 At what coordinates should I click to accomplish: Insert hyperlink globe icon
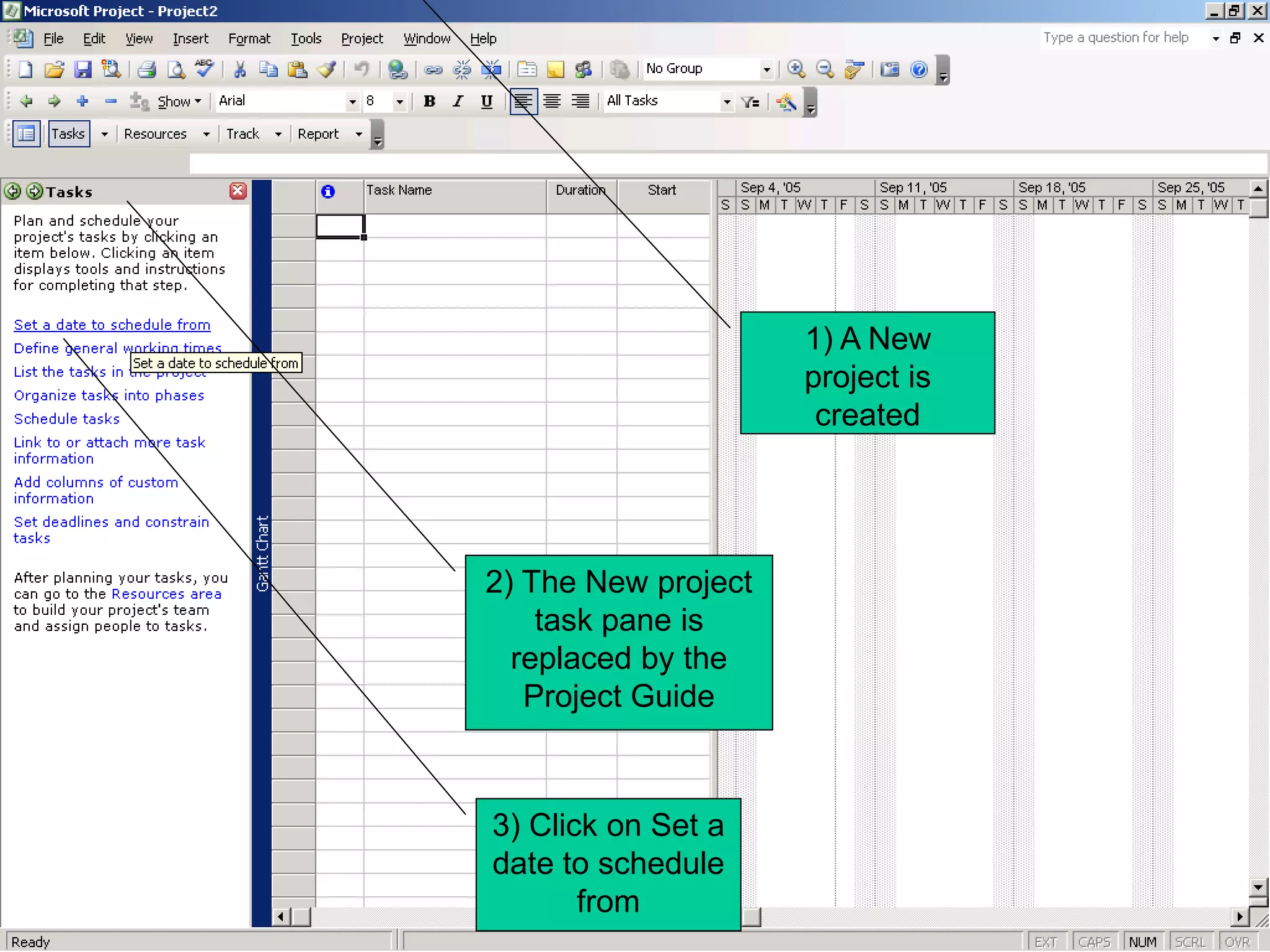(x=397, y=69)
